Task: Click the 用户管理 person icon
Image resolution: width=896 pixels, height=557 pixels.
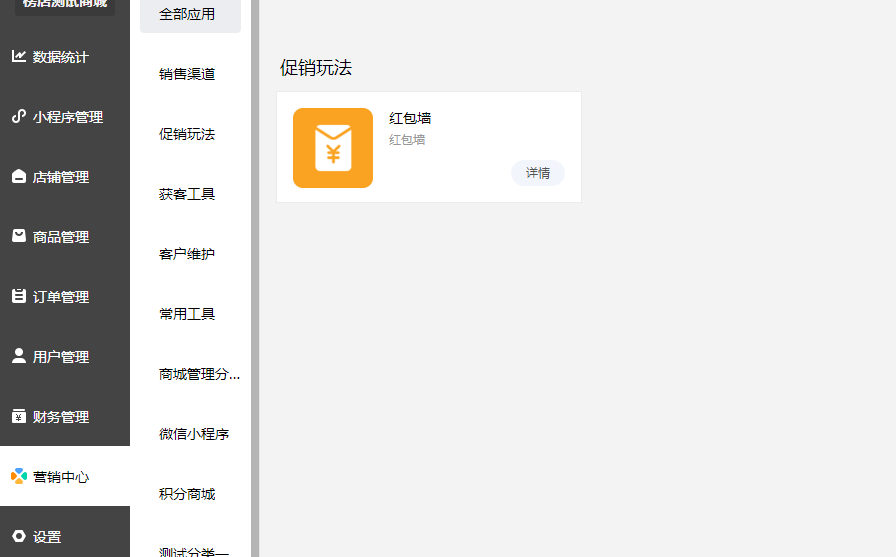Action: 19,356
